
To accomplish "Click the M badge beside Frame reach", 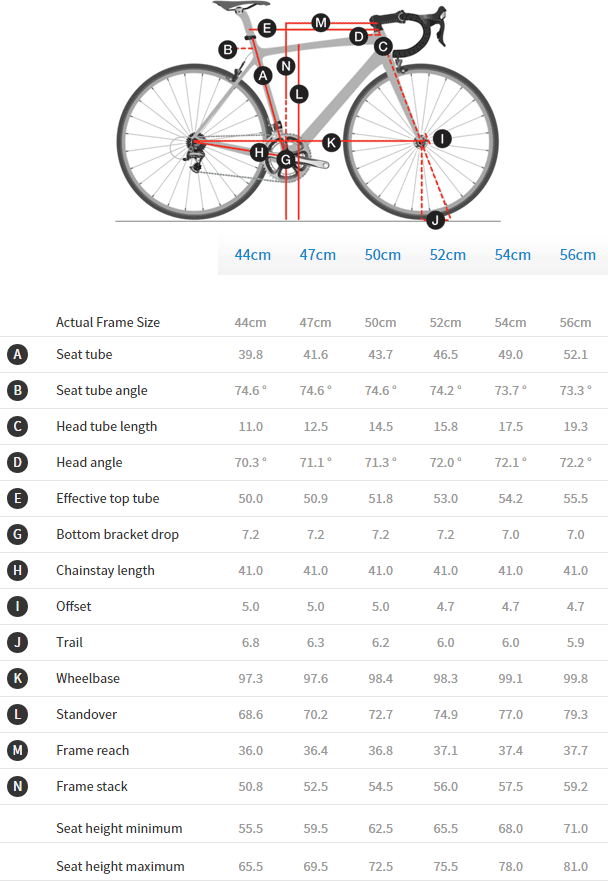I will tap(17, 751).
